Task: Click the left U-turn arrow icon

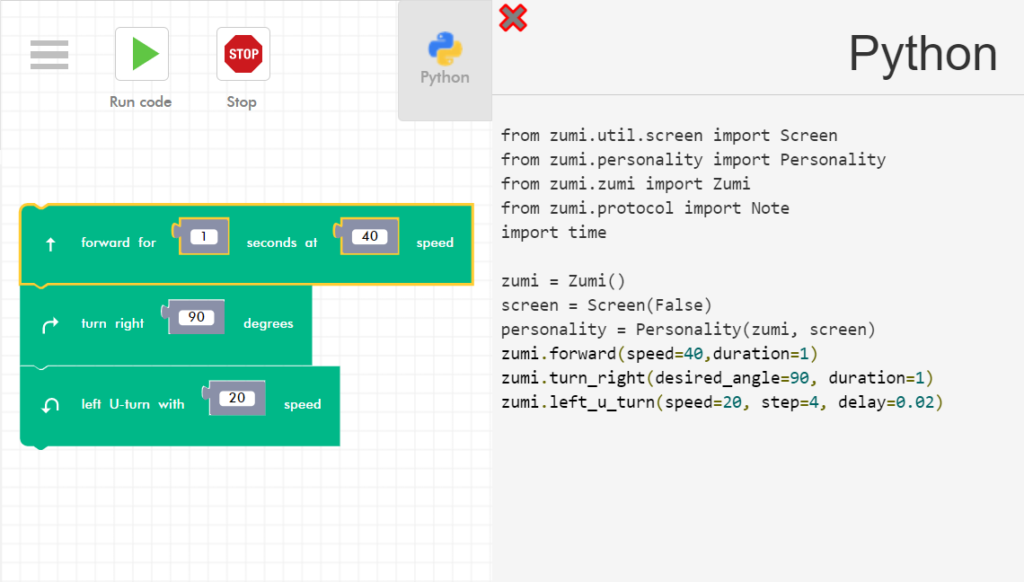Action: click(x=51, y=405)
